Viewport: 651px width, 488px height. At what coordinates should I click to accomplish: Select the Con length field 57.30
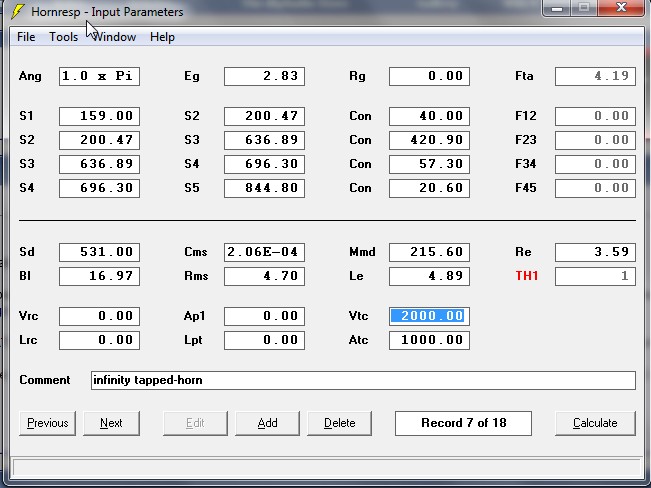coord(429,164)
